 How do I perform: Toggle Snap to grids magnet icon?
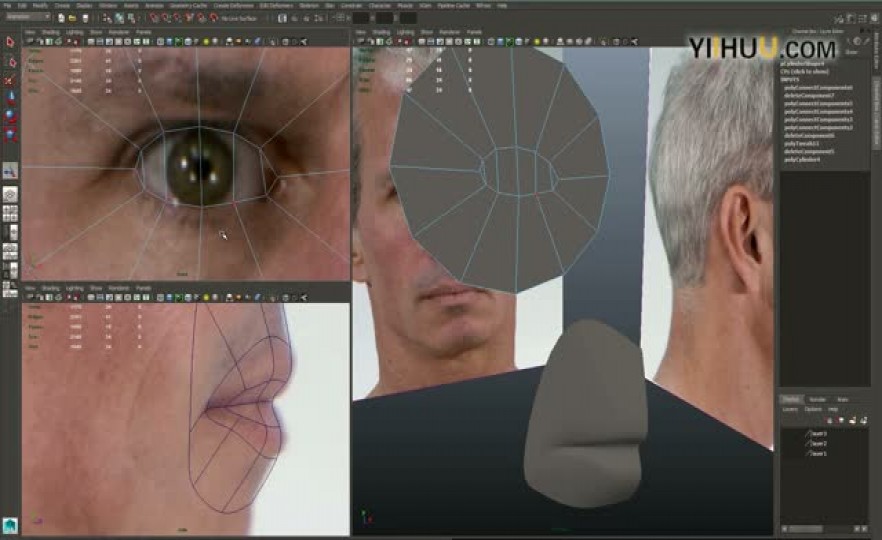point(154,18)
